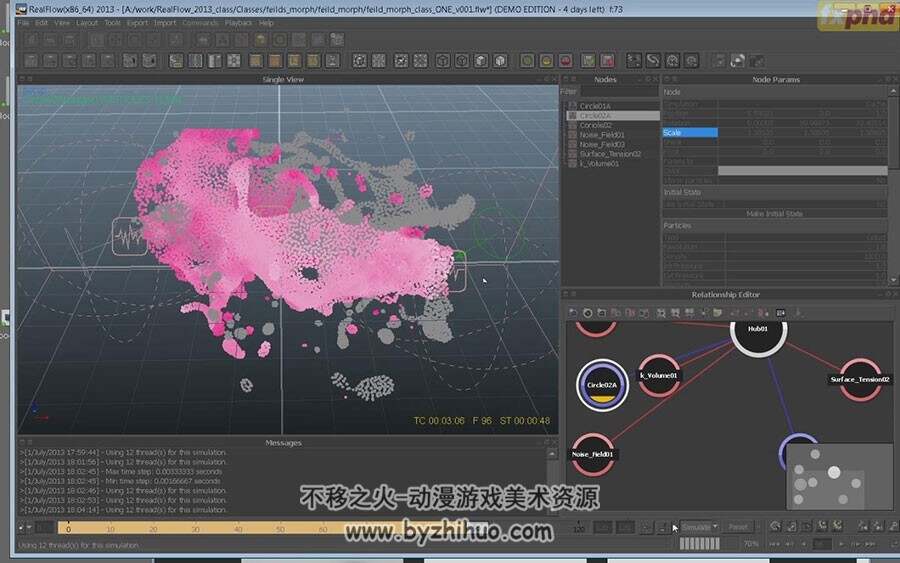Select Noise_Field01 in the Nodes list
This screenshot has height=563, width=900.
(602, 135)
